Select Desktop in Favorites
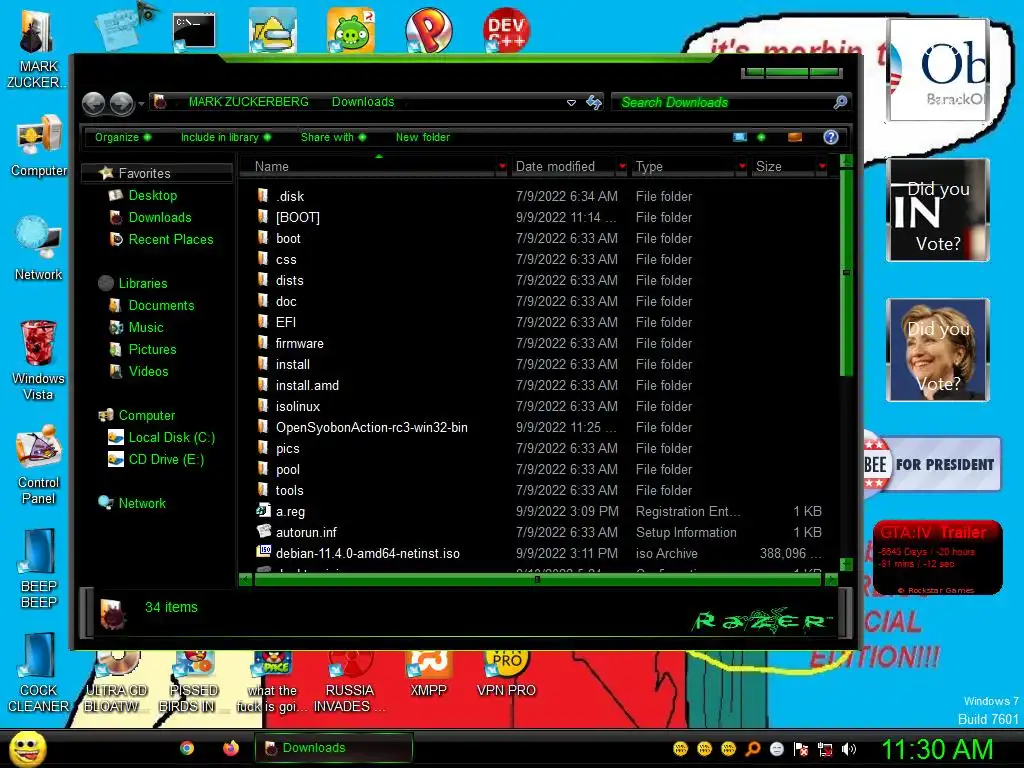 pos(153,195)
